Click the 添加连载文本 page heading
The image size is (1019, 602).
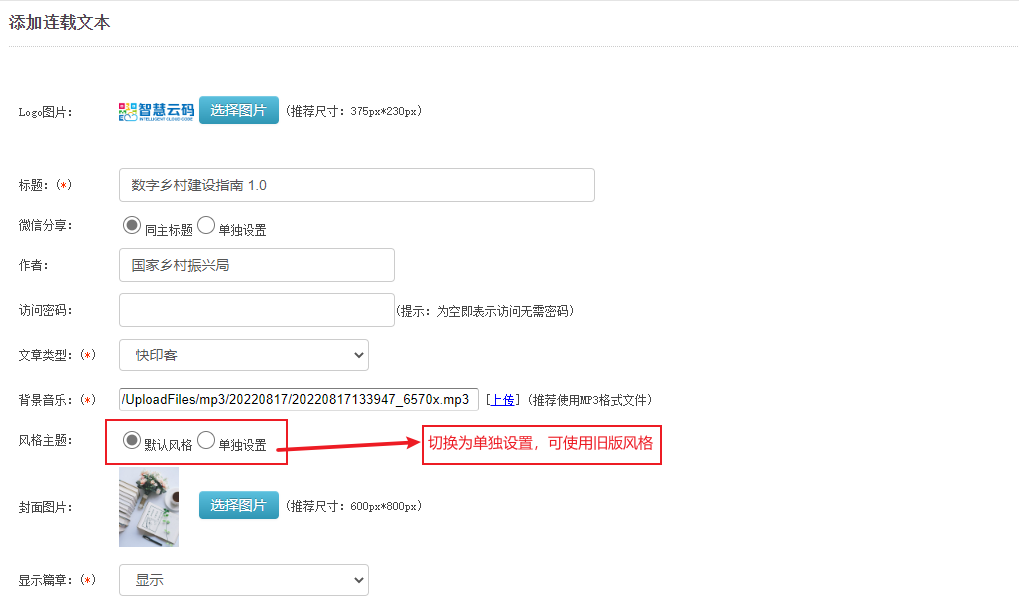coord(60,23)
